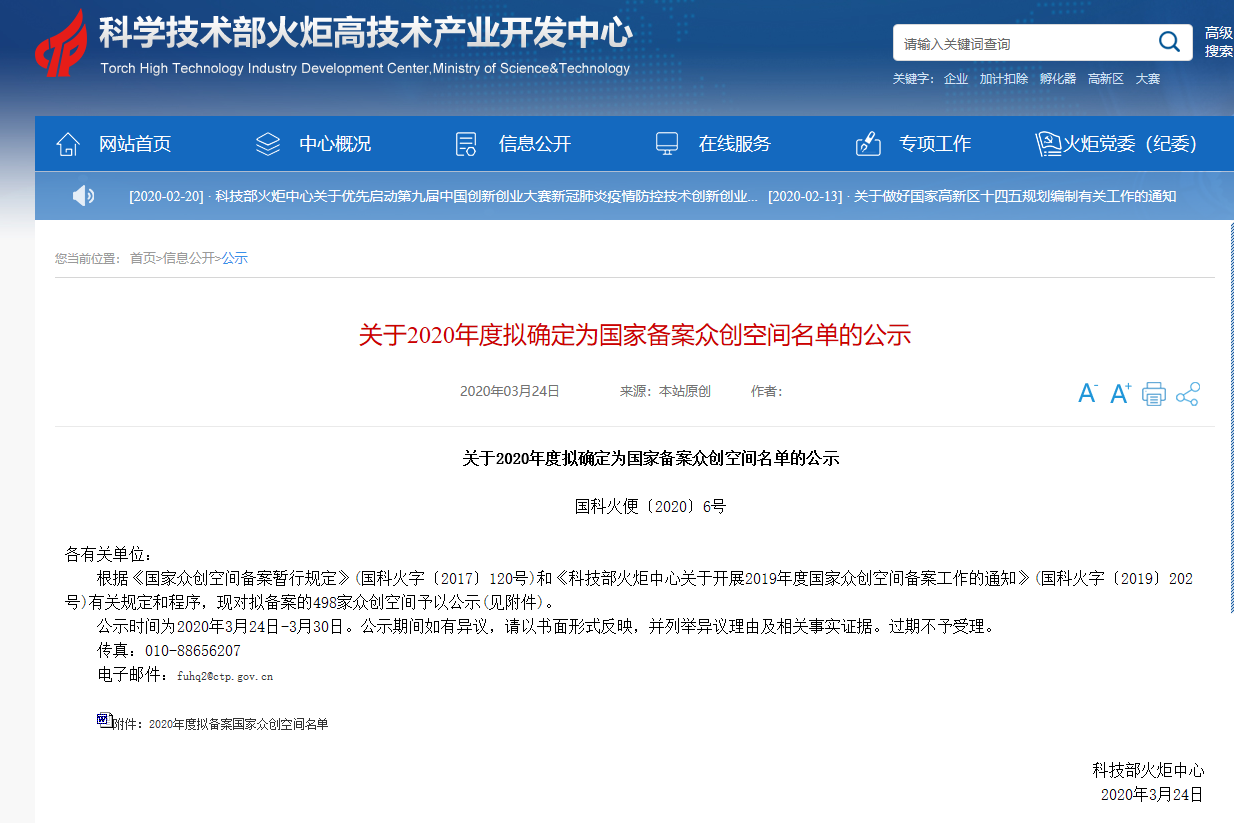Click the print page icon

[x=1154, y=394]
